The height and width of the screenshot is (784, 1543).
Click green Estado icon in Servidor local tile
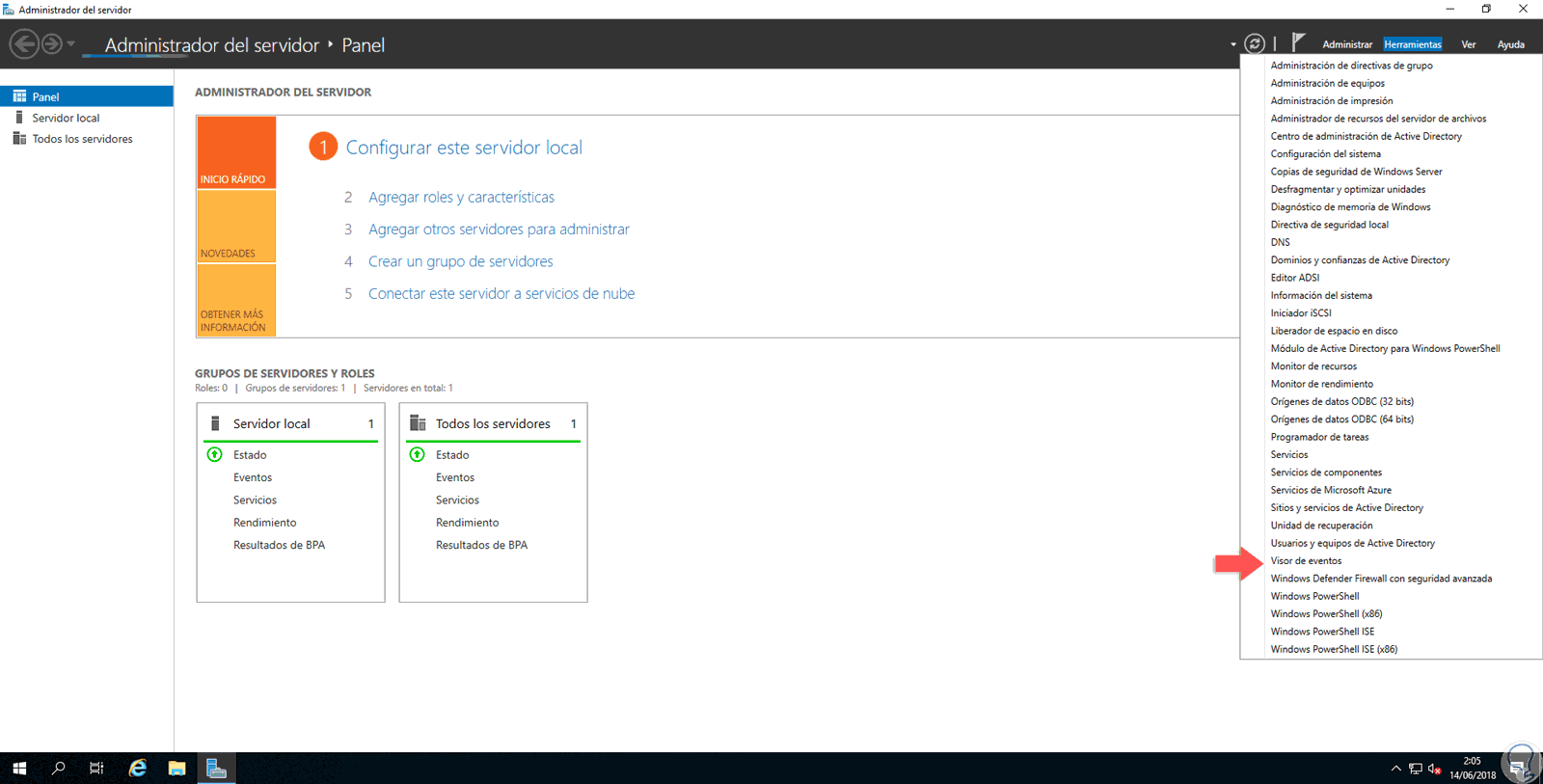[215, 454]
